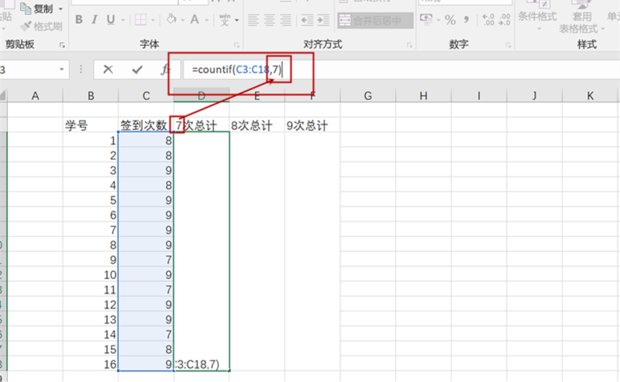Open the phonetic guide dropdown arrow
The height and width of the screenshot is (382, 620).
[x=236, y=20]
